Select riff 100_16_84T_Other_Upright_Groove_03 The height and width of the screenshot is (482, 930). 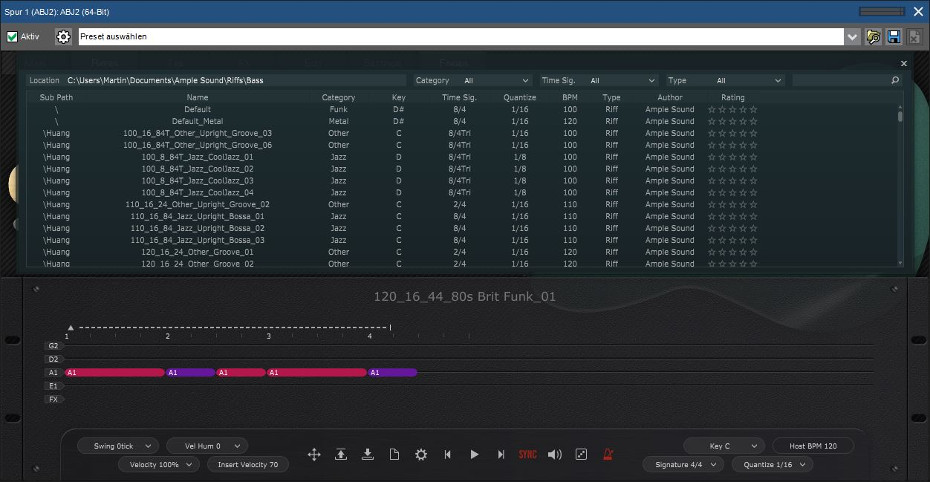pos(461,133)
